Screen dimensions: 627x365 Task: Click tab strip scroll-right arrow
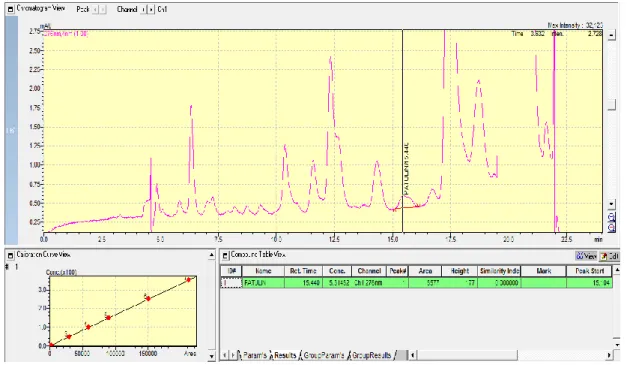(x=233, y=355)
